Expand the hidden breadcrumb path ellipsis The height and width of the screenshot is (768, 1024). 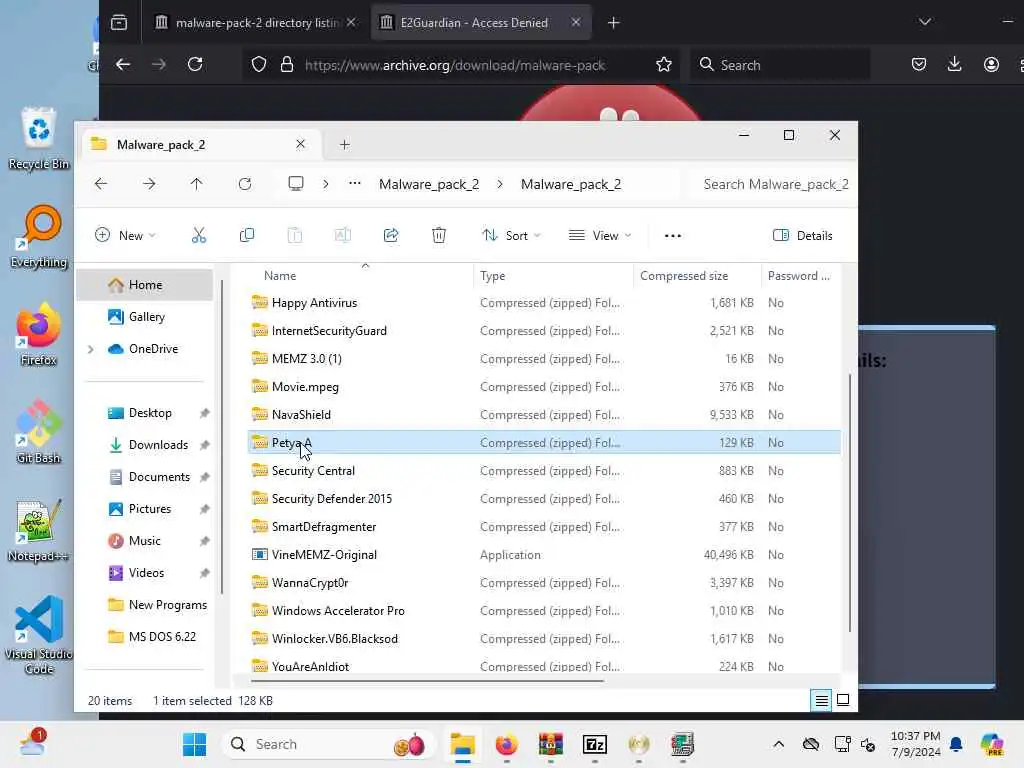point(355,184)
